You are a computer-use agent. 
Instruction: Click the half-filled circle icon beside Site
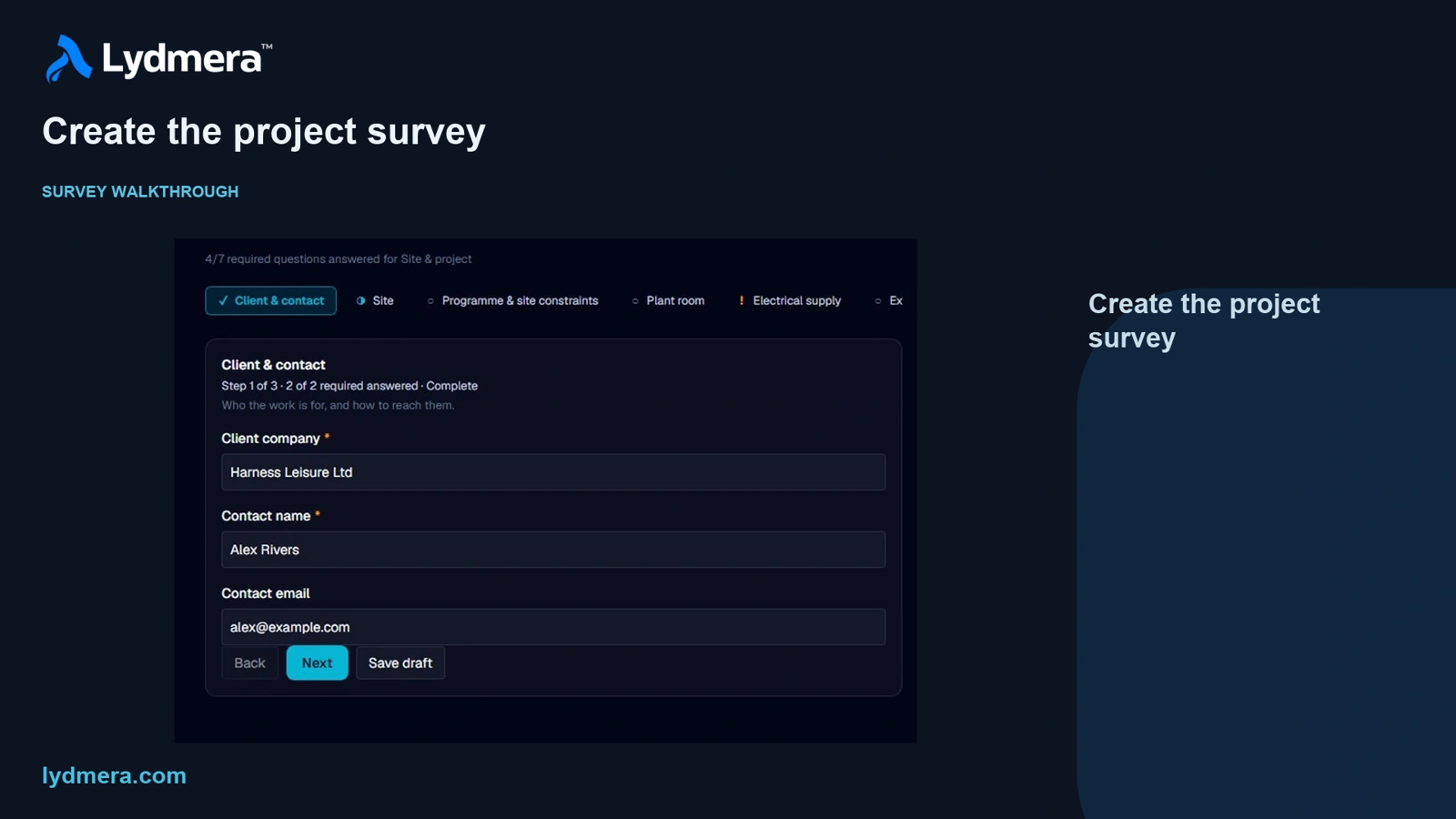(x=360, y=300)
